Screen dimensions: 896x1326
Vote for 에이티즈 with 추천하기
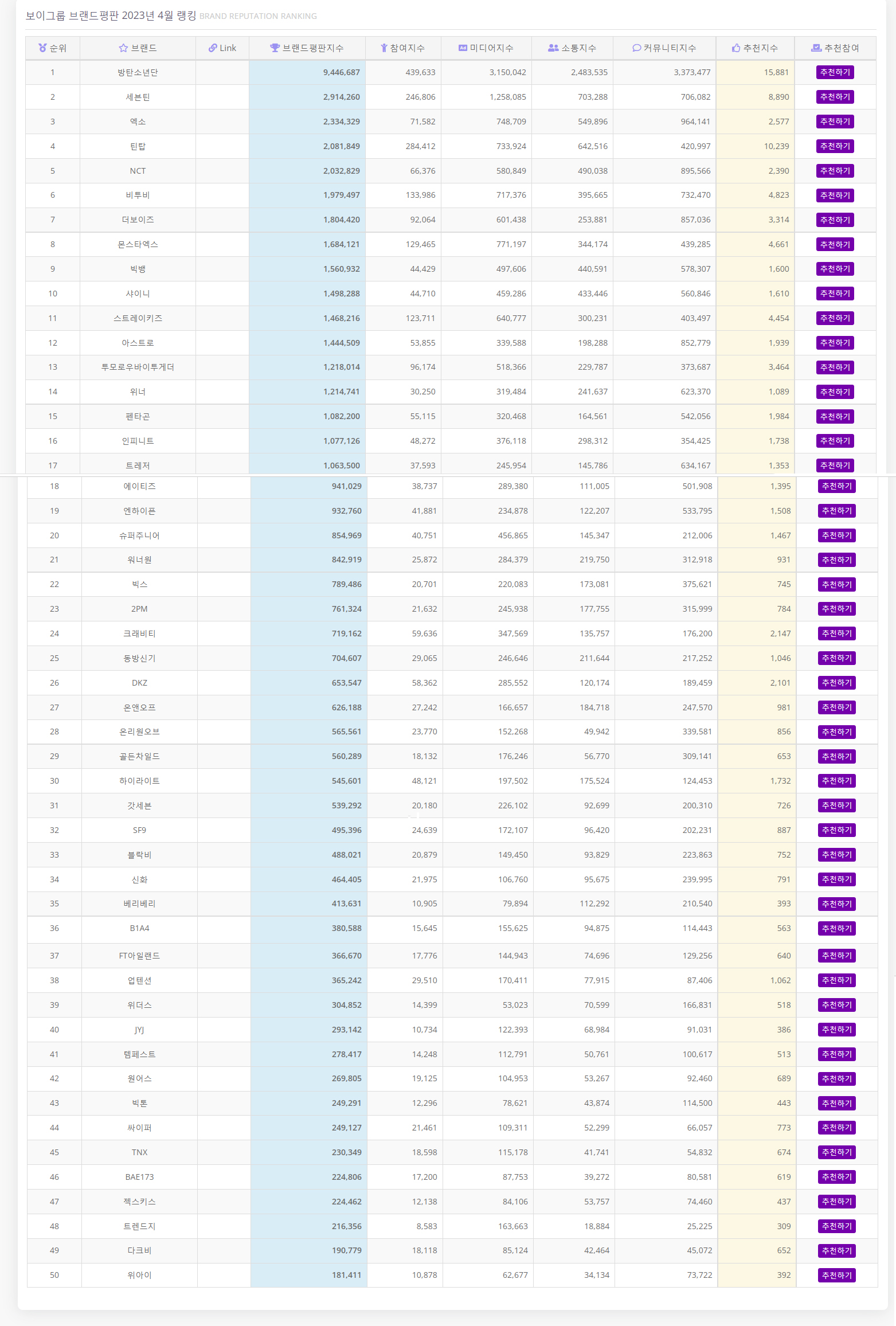point(837,486)
